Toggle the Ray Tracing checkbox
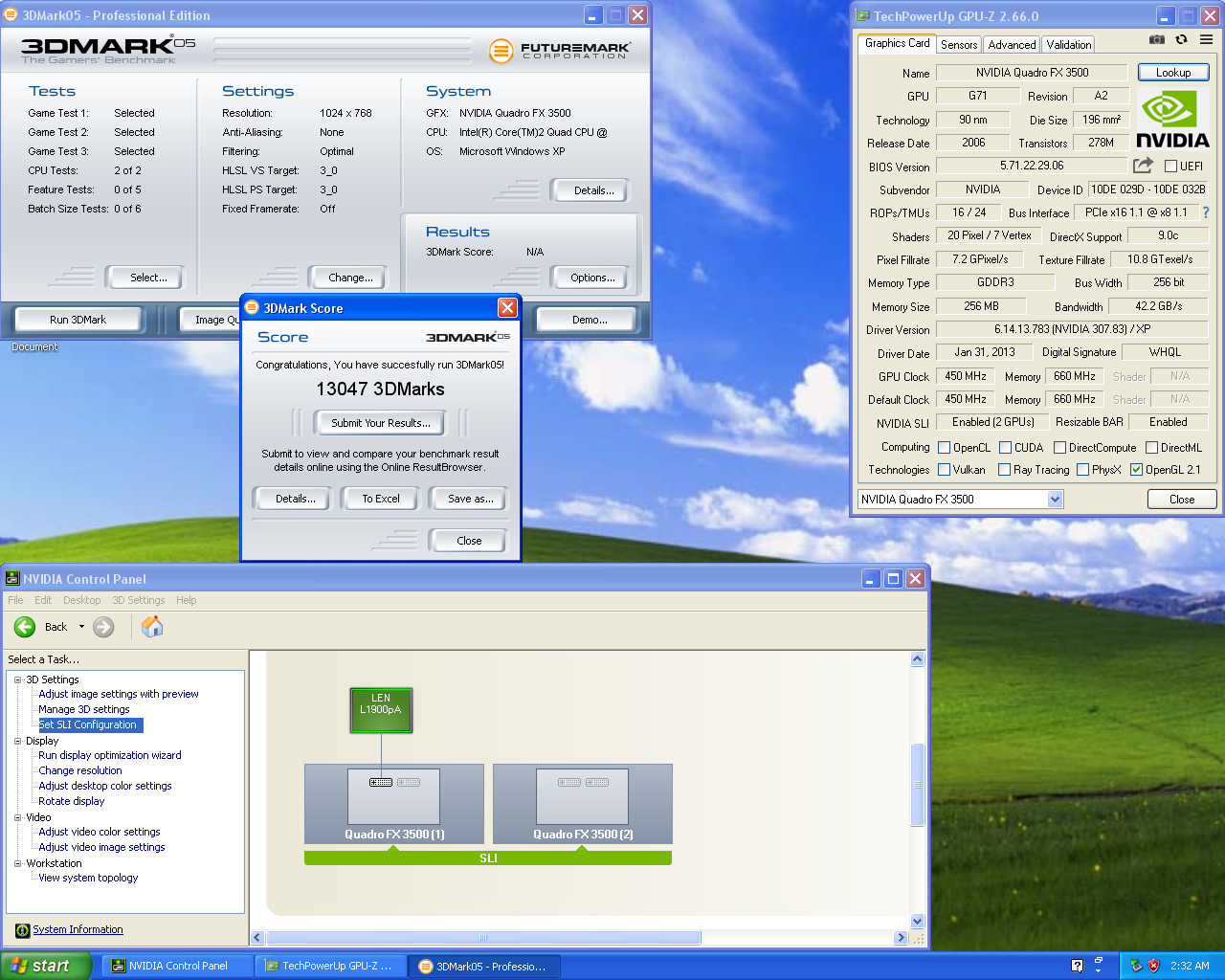 tap(1005, 470)
